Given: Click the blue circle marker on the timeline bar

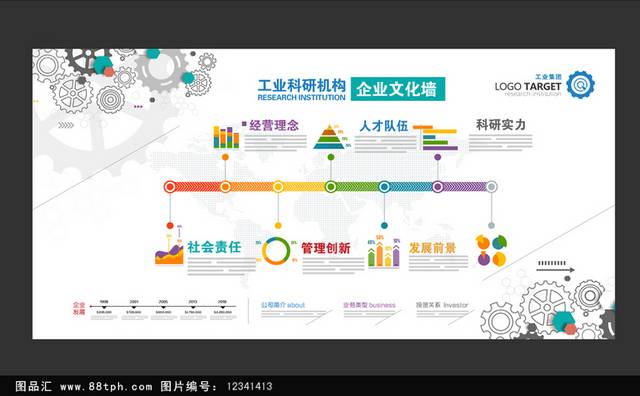Looking at the screenshot, I should click(384, 187).
